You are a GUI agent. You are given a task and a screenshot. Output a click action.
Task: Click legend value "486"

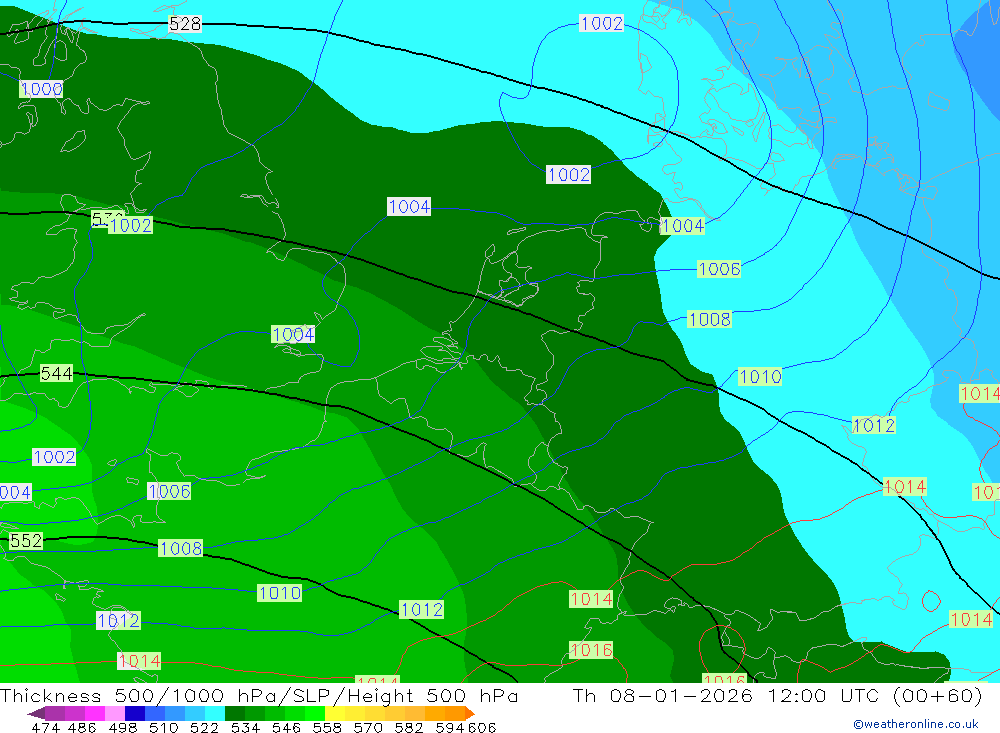(82, 728)
